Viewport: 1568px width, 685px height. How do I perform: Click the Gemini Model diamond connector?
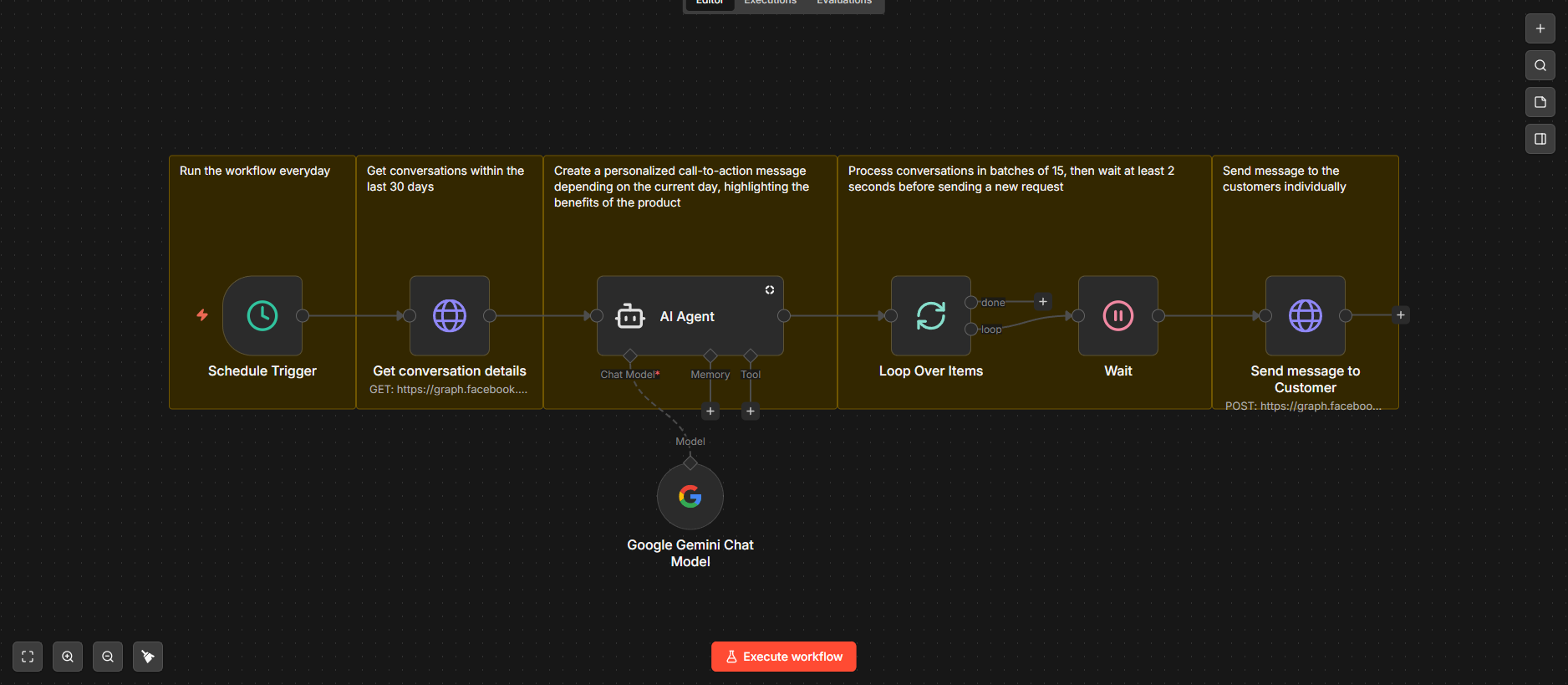(690, 463)
